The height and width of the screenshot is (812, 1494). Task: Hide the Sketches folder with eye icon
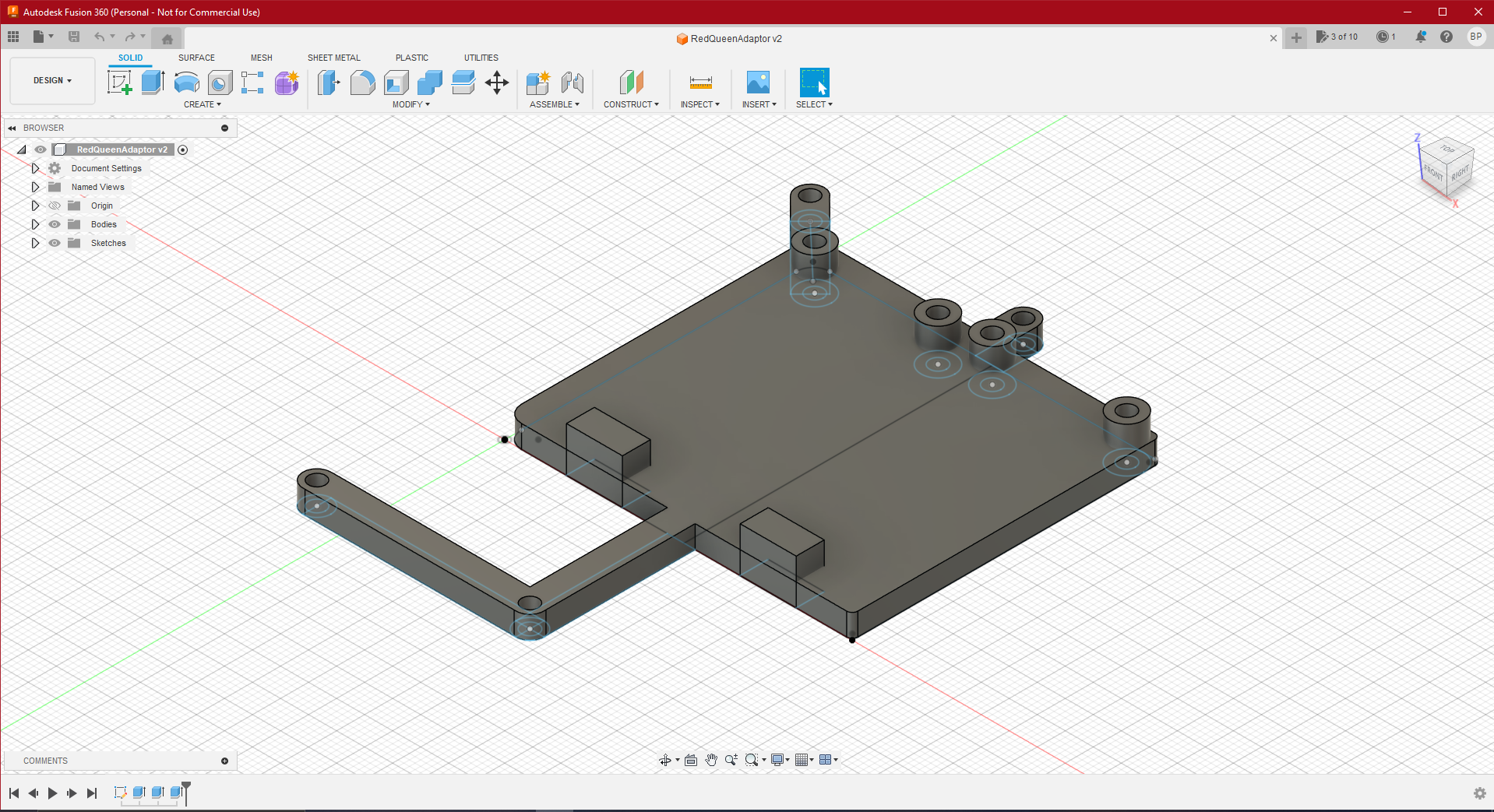(x=55, y=243)
